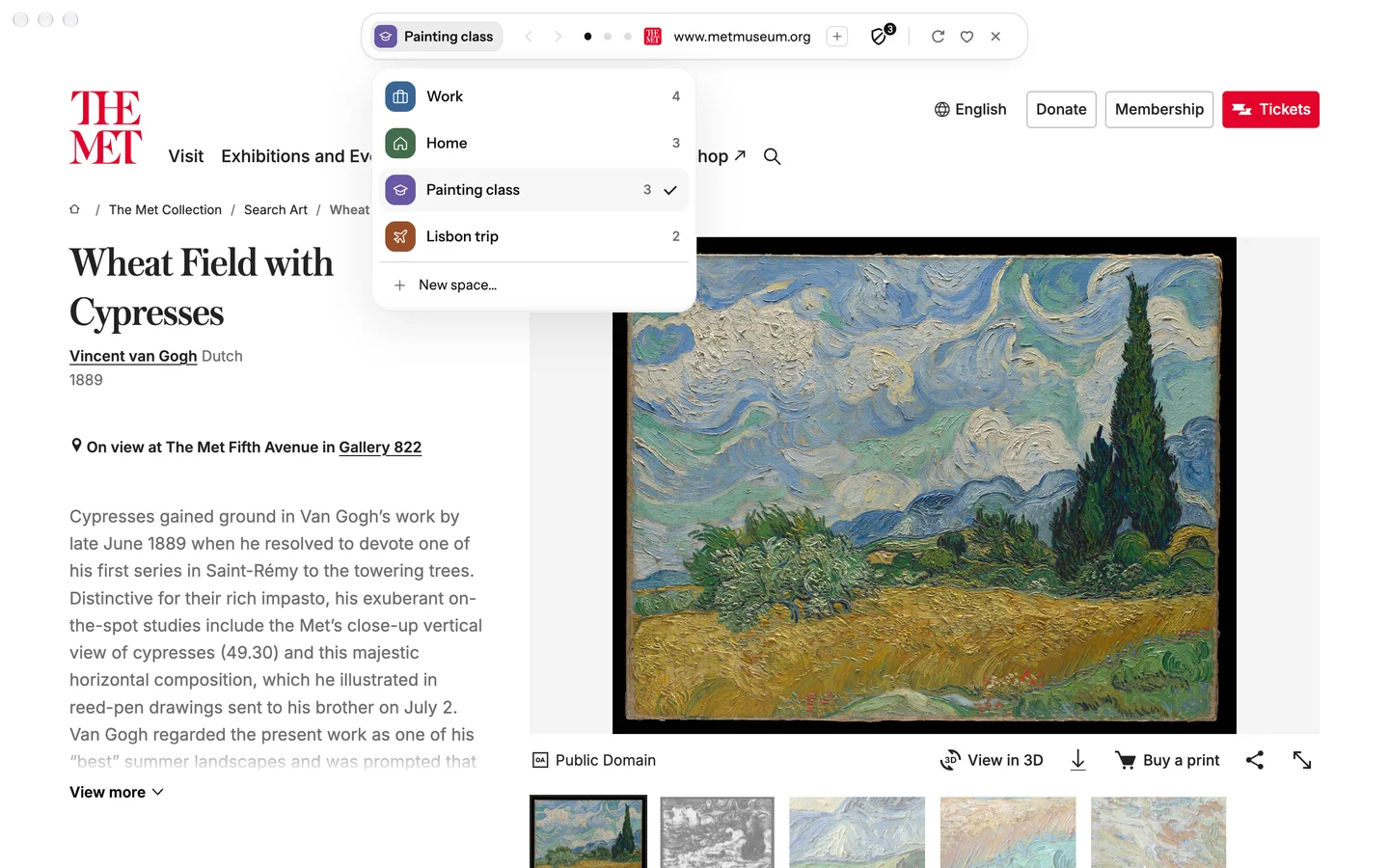1389x868 pixels.
Task: Close the tab with the X icon
Action: click(995, 37)
